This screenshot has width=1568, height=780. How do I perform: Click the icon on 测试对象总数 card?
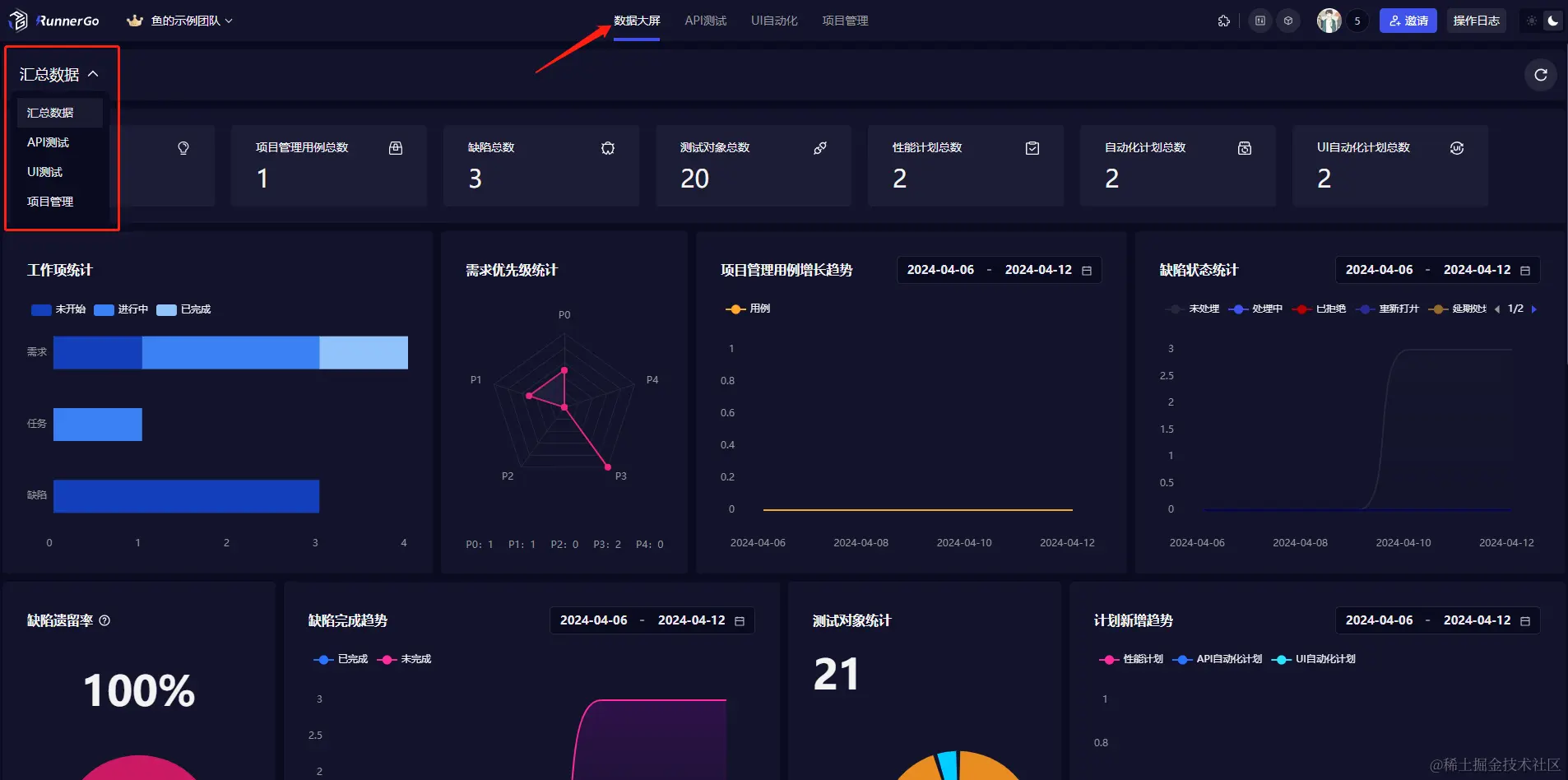coord(820,148)
